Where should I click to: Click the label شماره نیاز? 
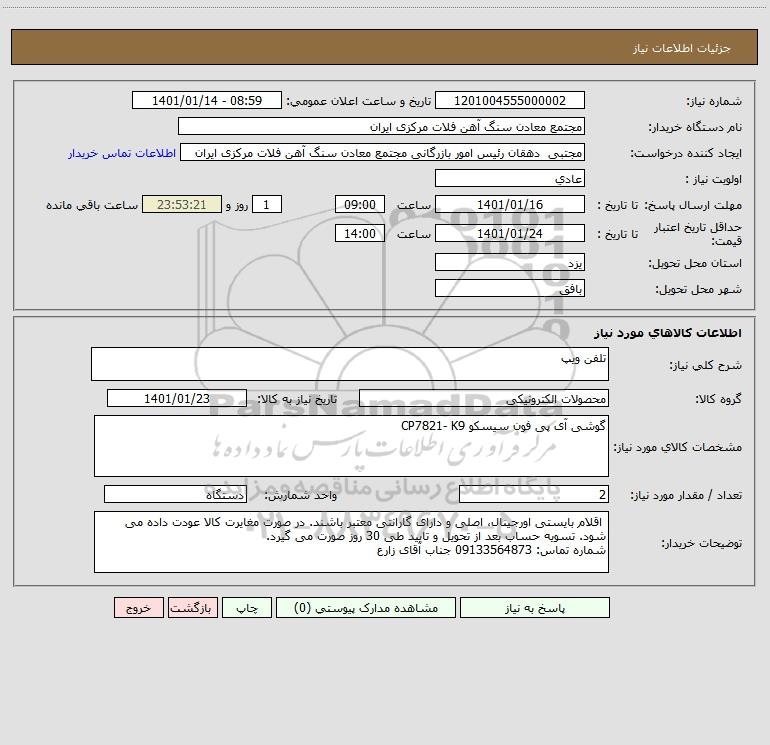(714, 101)
